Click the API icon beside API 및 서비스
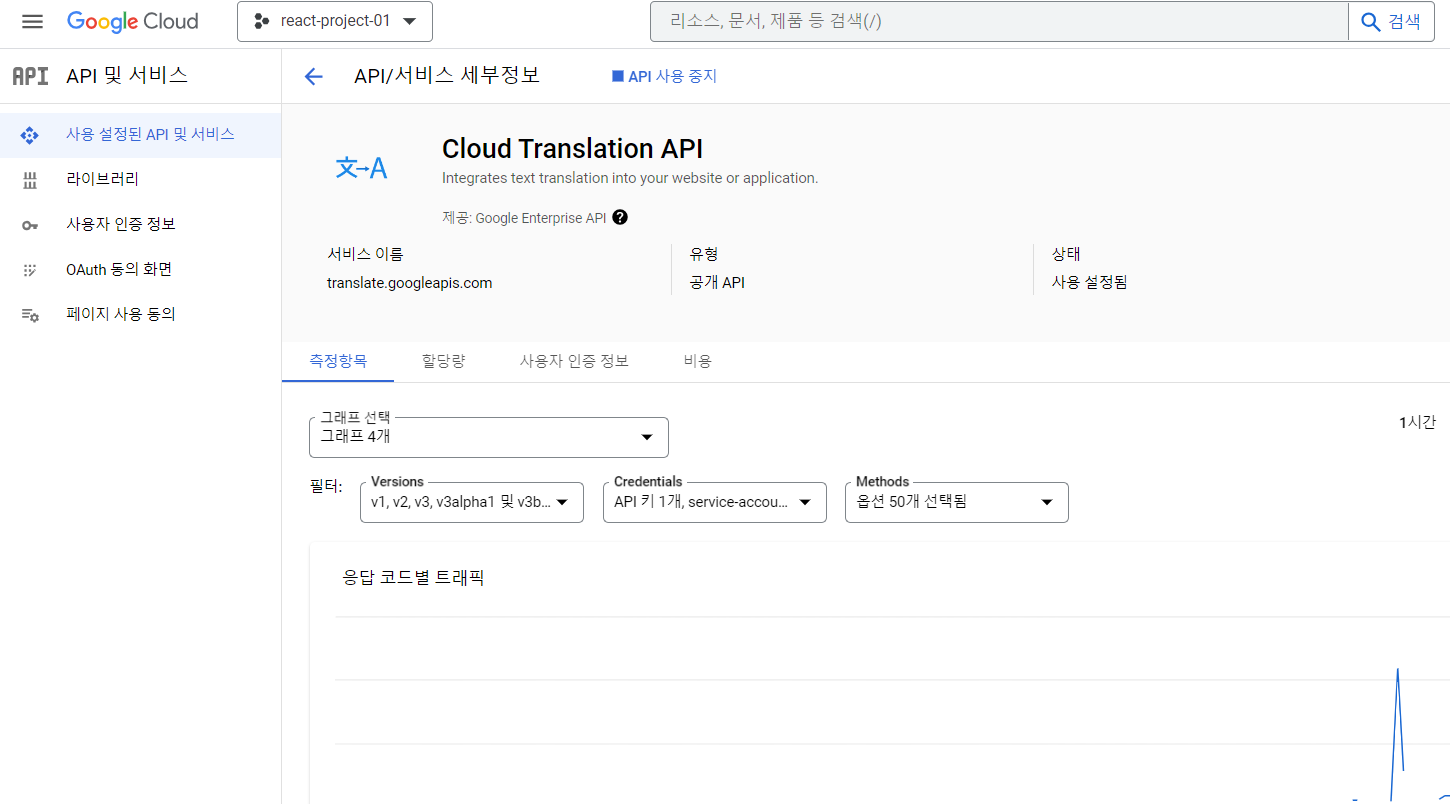This screenshot has width=1450, height=804. click(x=30, y=76)
